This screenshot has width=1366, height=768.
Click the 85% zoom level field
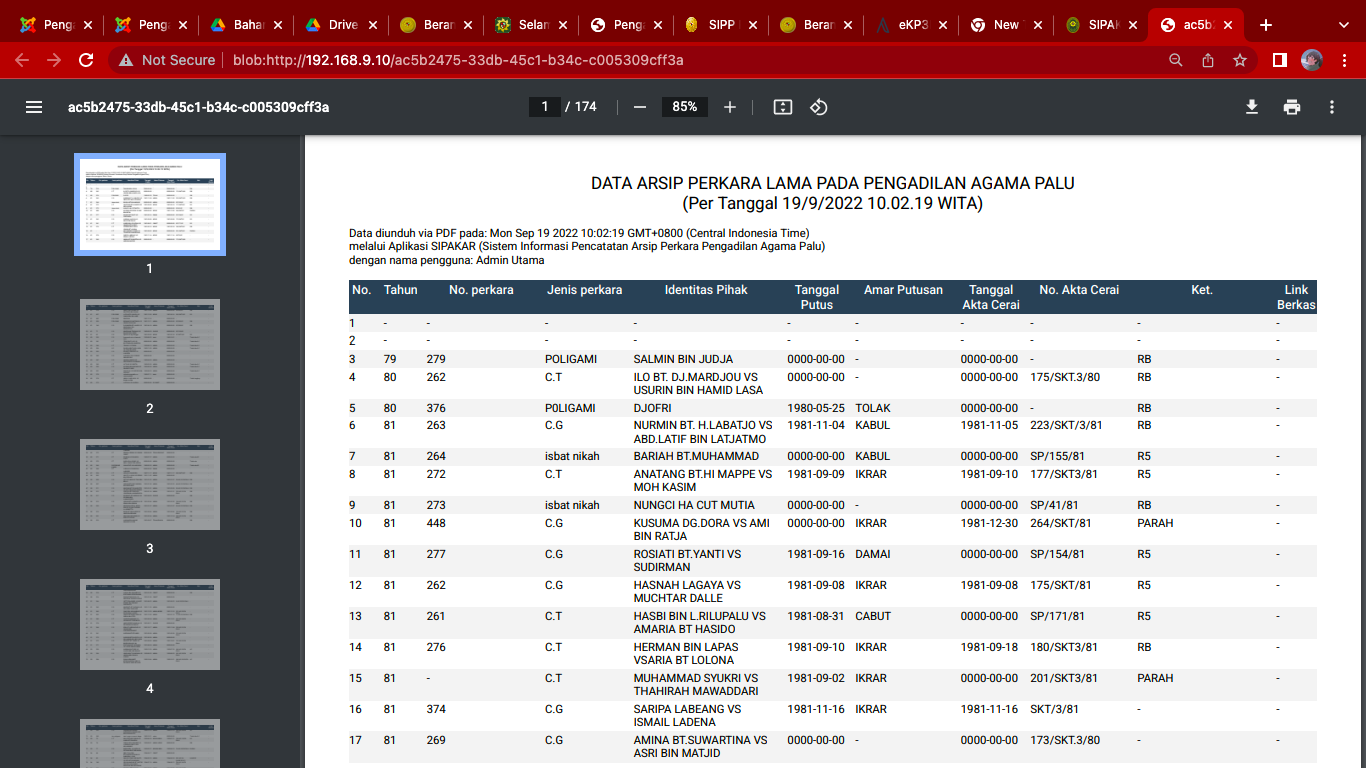[685, 107]
